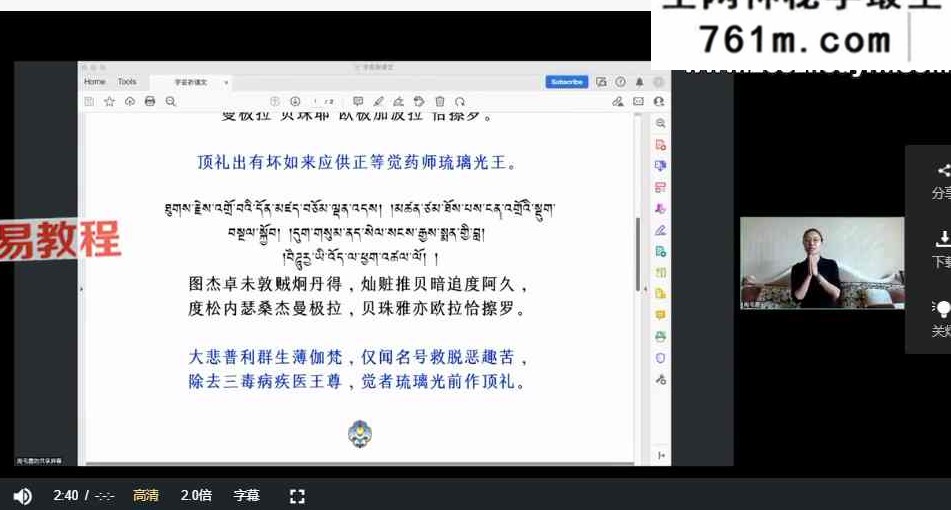Open the yellow file sidebar tool
This screenshot has height=510, width=951.
660,294
